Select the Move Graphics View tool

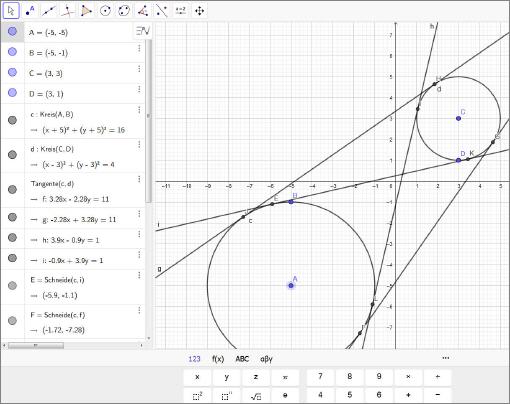point(199,11)
